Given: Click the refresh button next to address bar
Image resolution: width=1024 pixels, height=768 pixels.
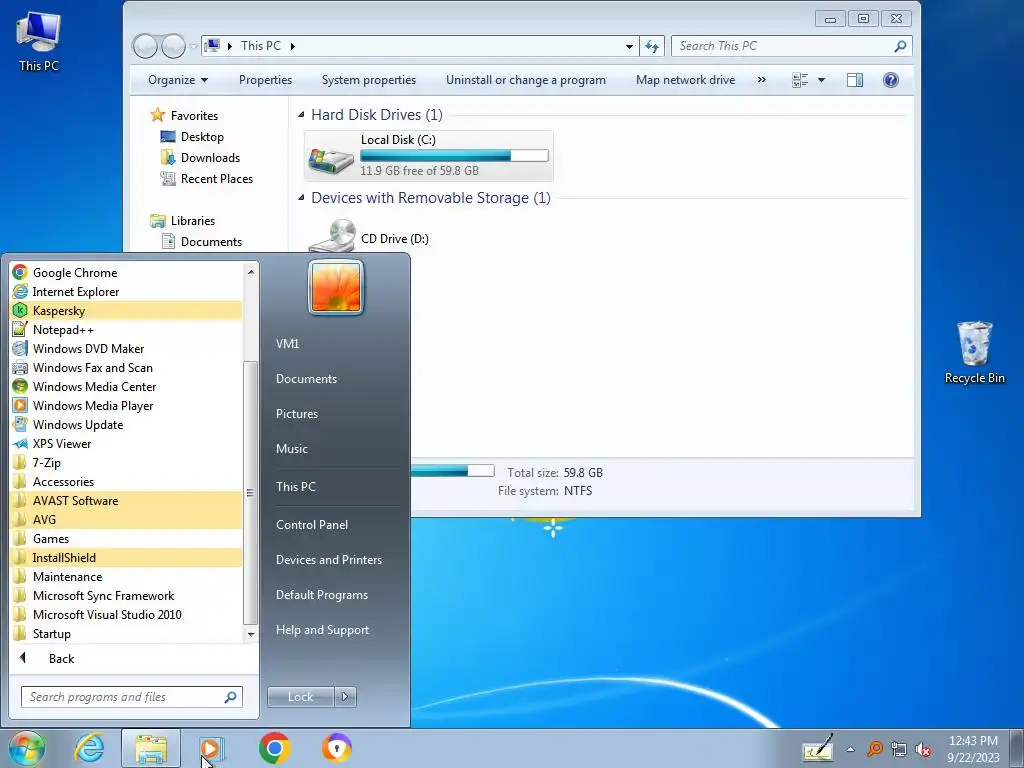Looking at the screenshot, I should tap(652, 46).
